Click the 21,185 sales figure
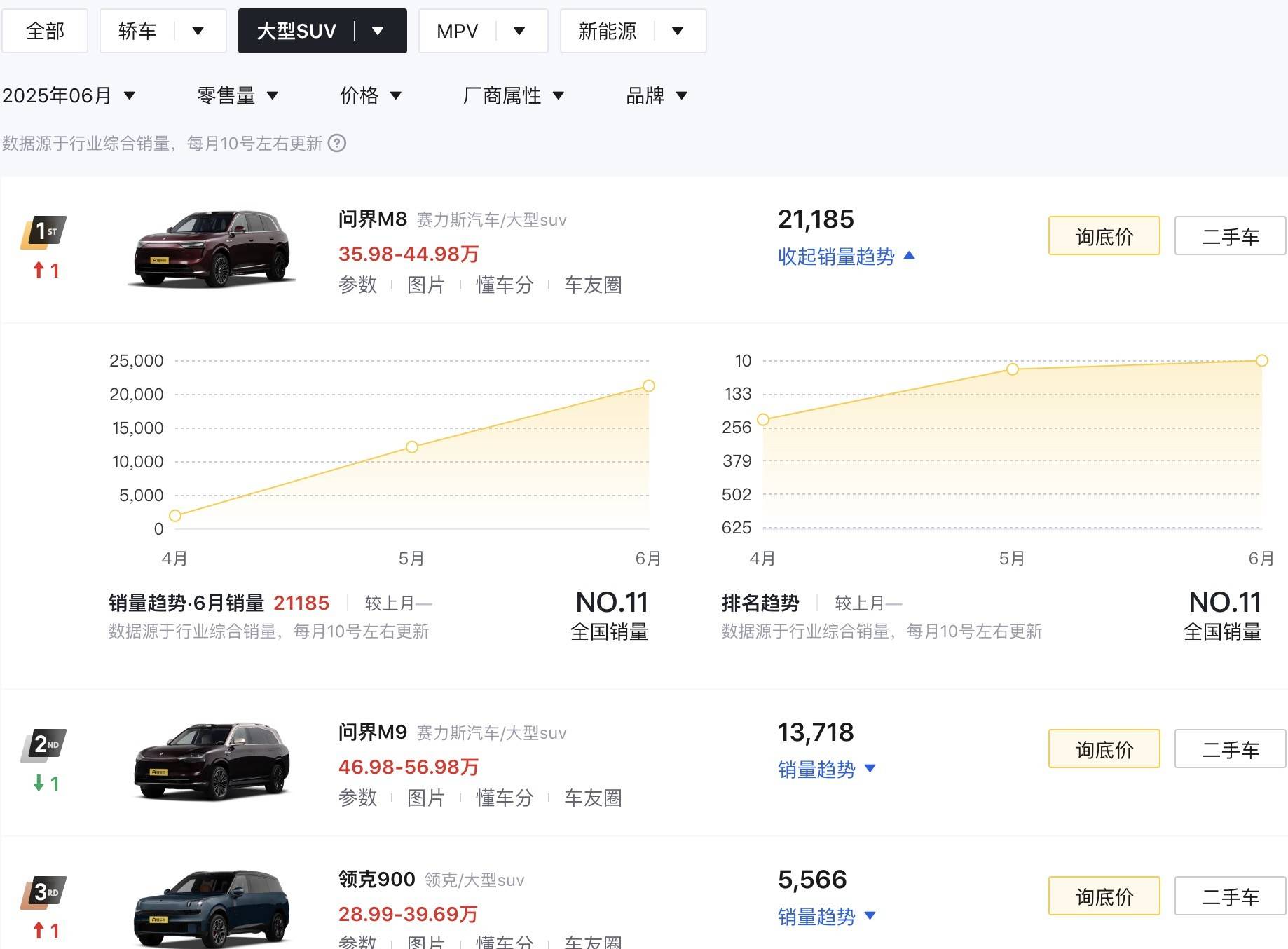Viewport: 1288px width, 949px height. (x=816, y=219)
